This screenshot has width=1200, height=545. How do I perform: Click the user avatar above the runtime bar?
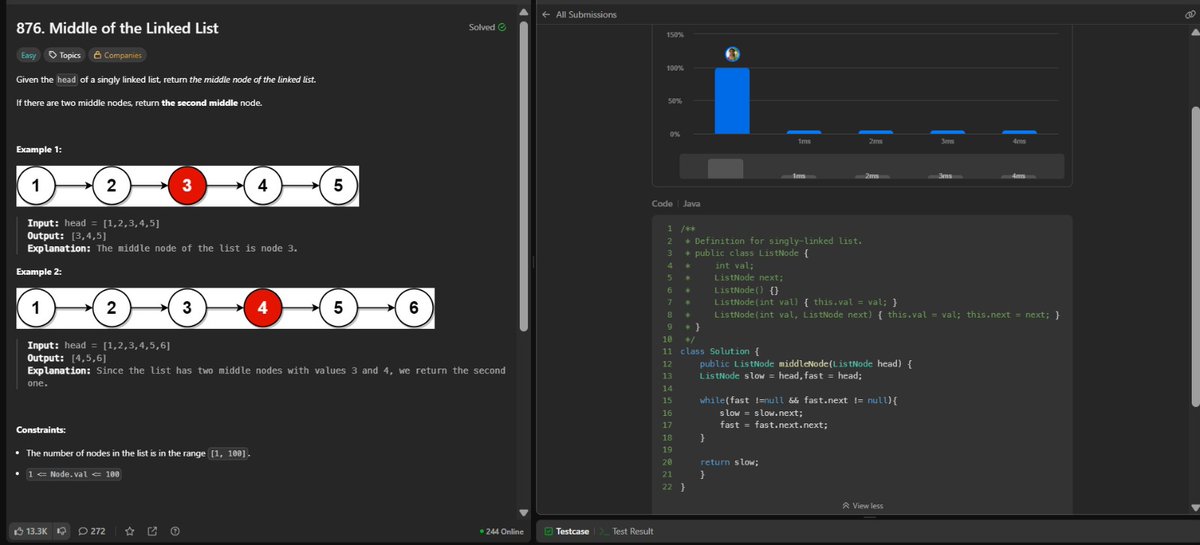pos(732,53)
